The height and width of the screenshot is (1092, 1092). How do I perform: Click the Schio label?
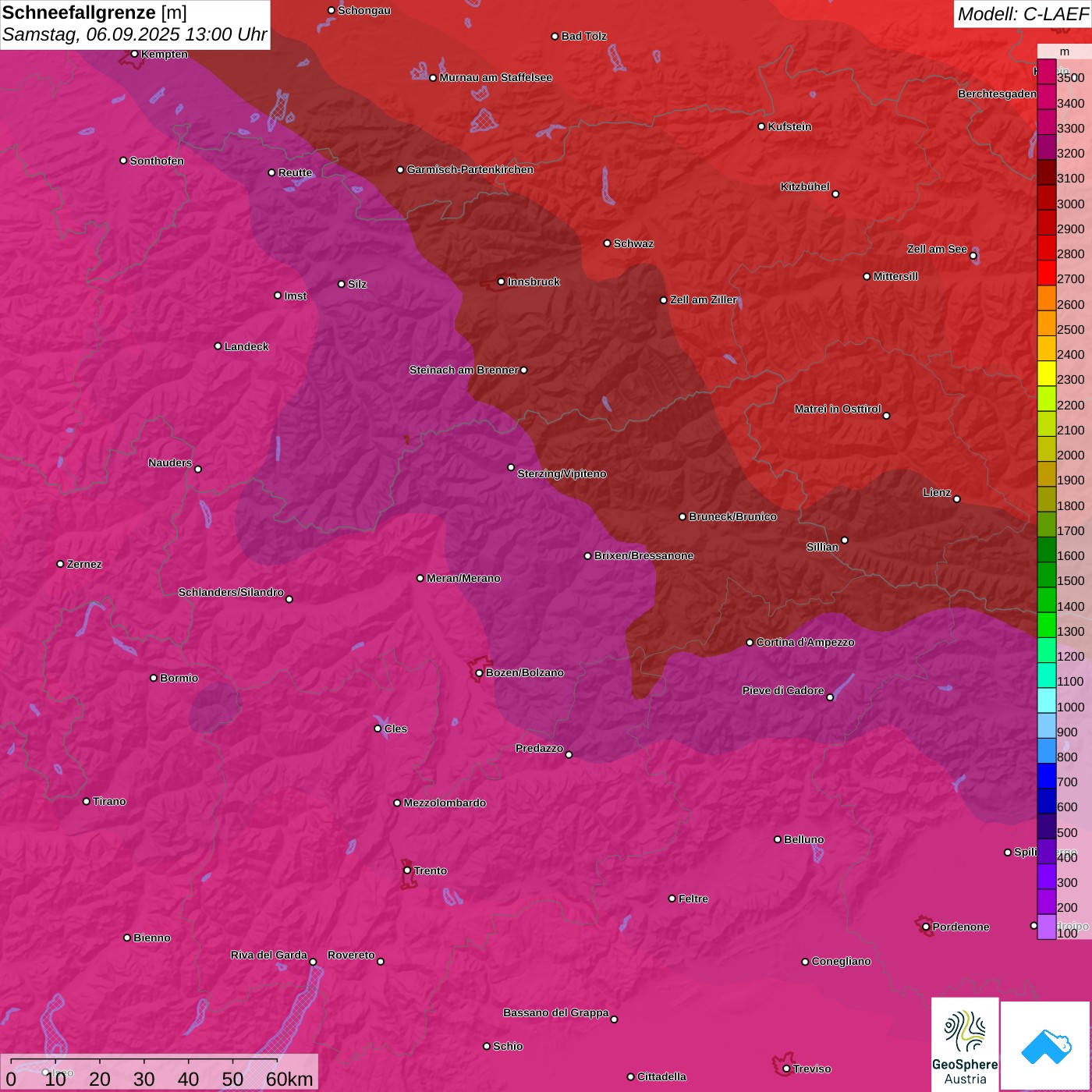[x=508, y=1046]
